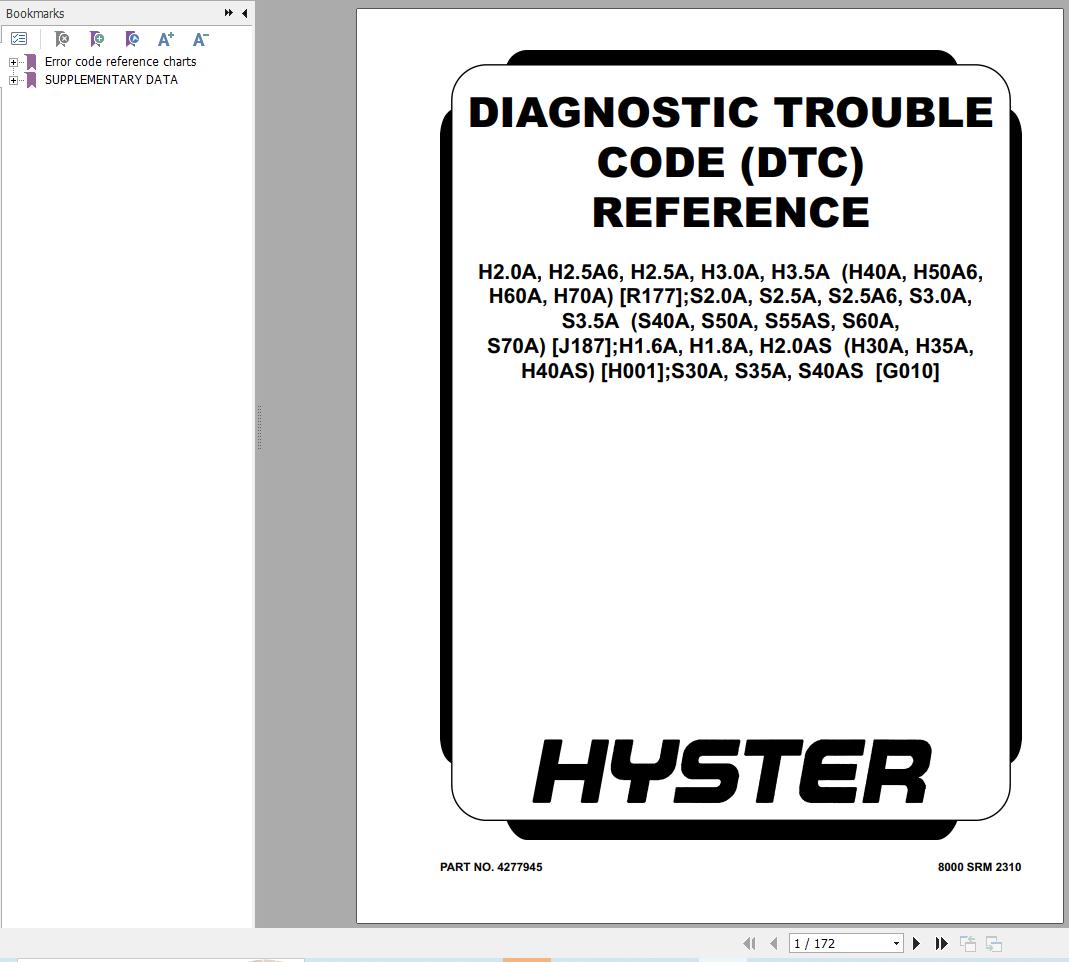Click the set bookmark destination icon
Viewport: 1069px width, 962px height.
[132, 39]
